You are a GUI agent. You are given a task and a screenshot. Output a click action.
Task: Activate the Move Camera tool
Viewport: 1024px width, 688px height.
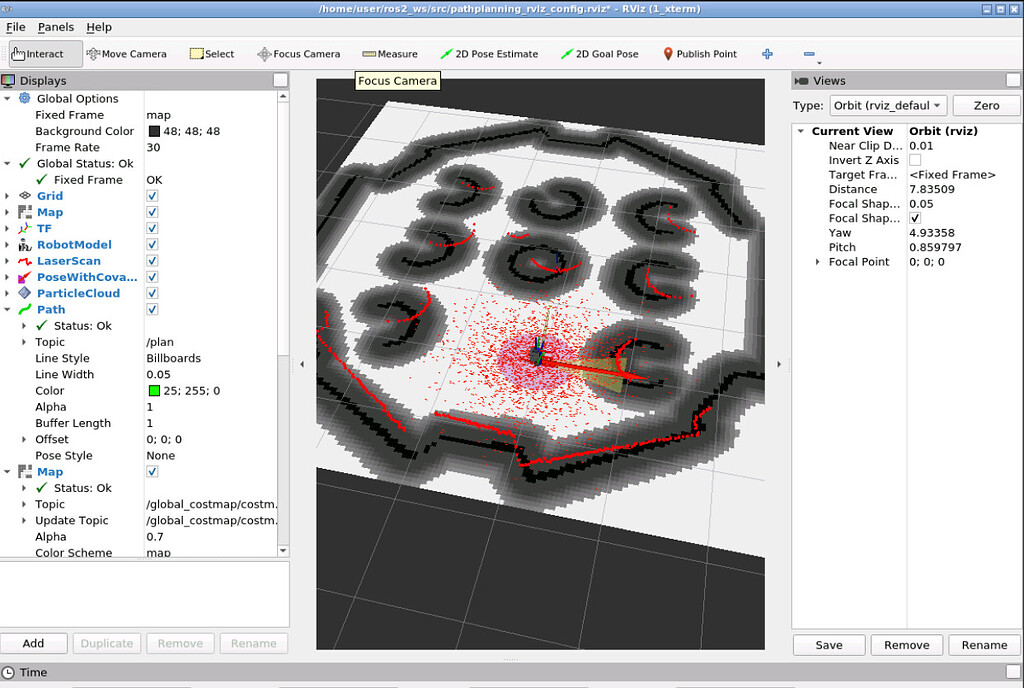click(x=127, y=54)
